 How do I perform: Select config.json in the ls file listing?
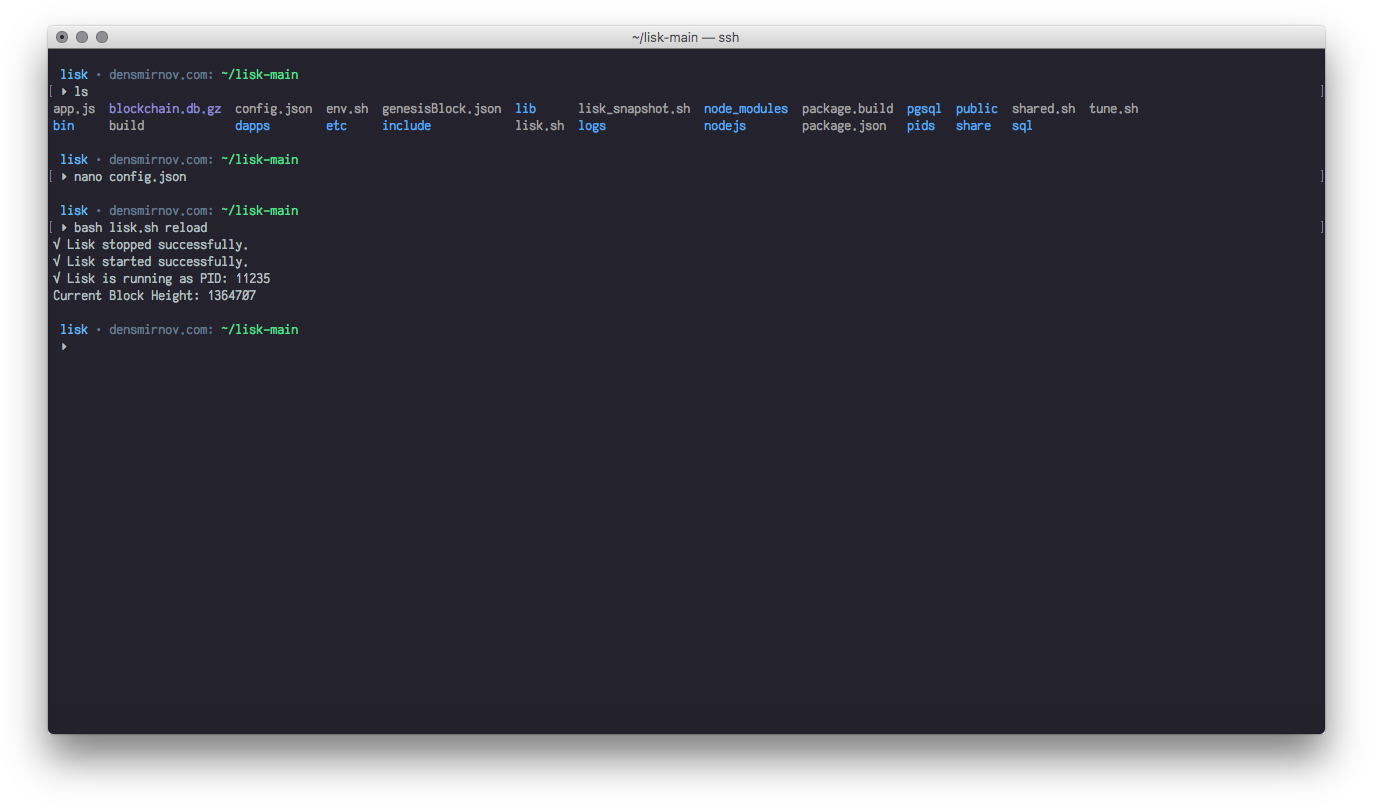(274, 109)
